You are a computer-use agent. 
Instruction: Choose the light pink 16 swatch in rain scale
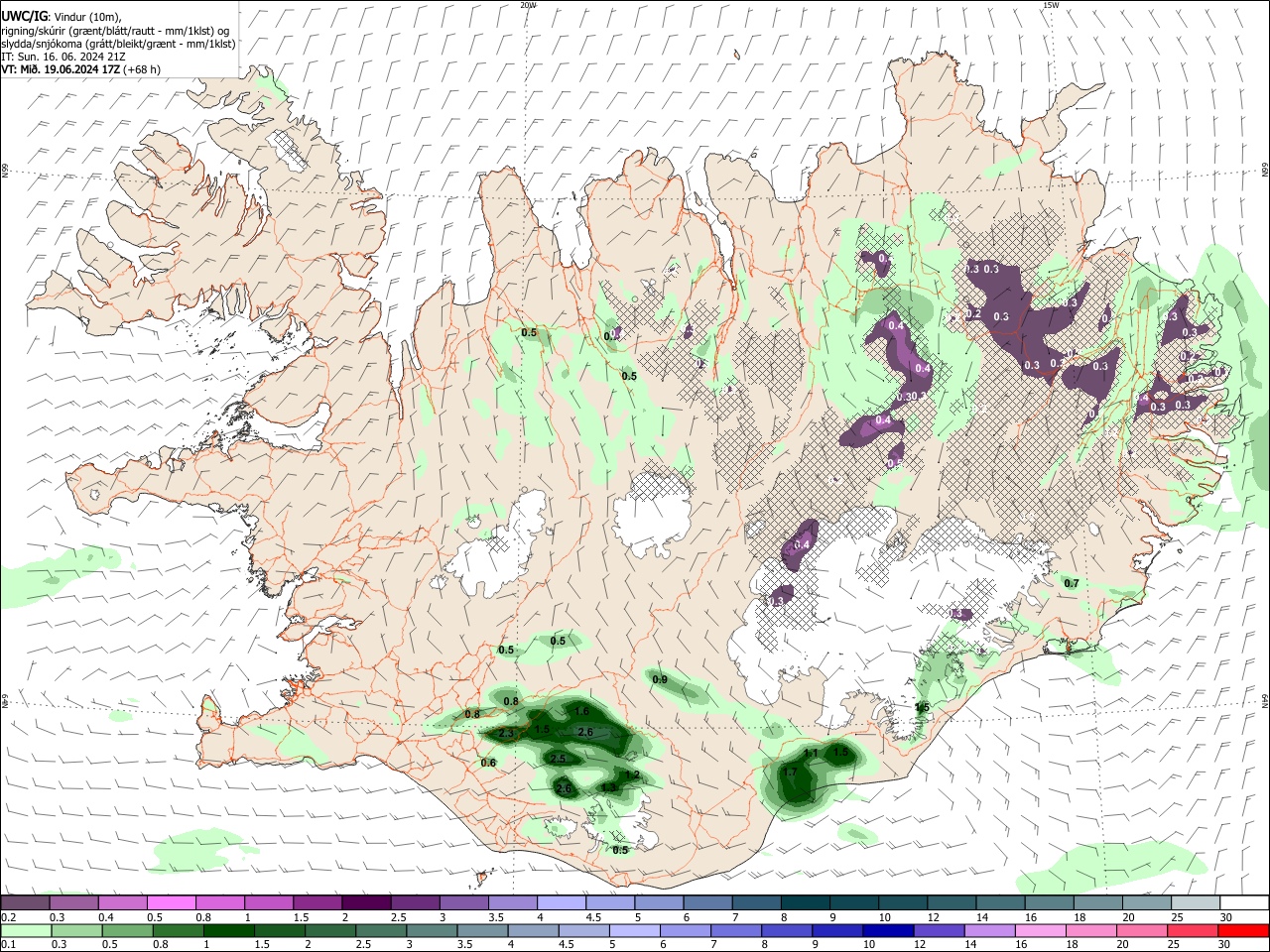click(1039, 931)
